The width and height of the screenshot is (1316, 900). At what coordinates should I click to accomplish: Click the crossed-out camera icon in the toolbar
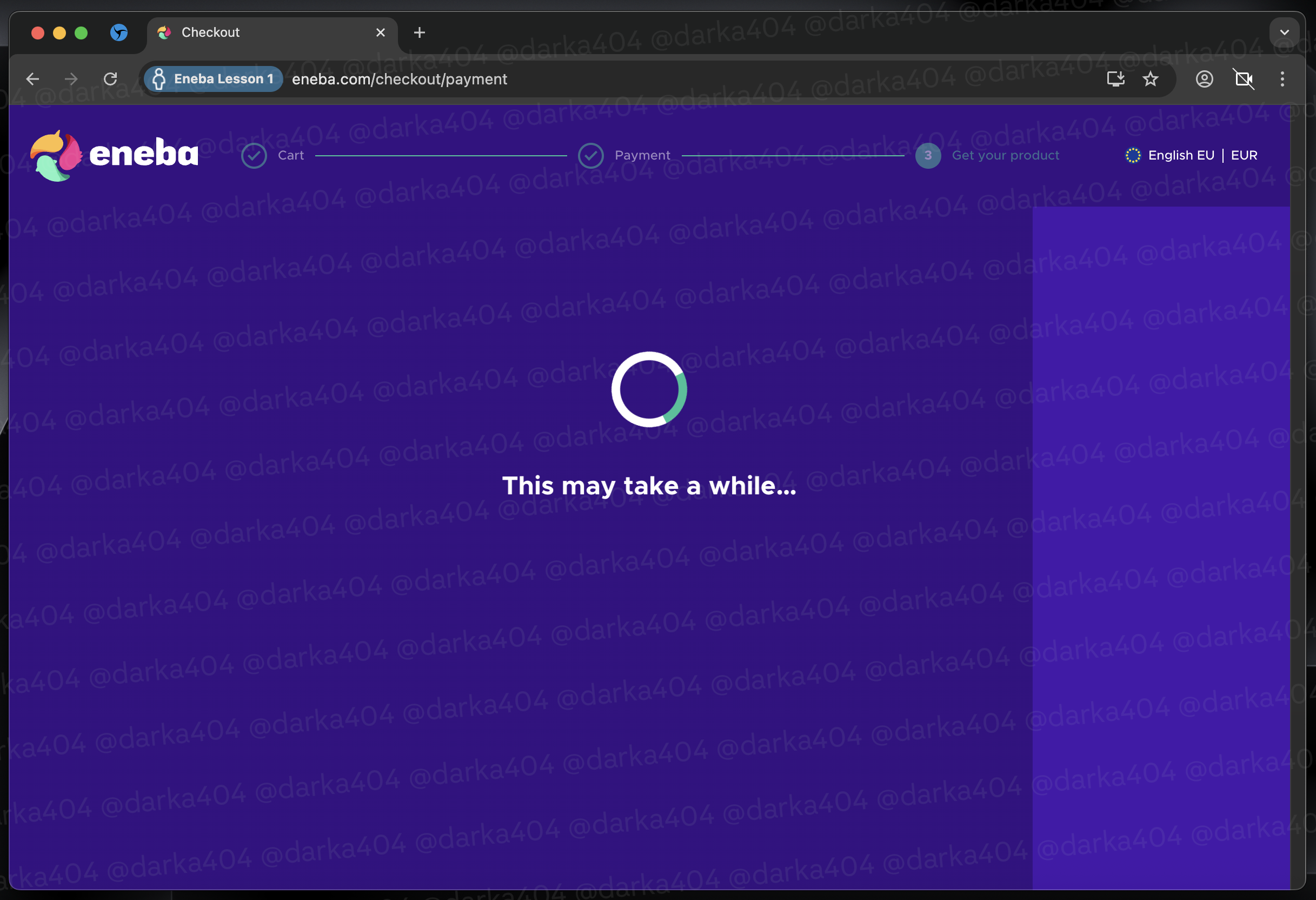click(1244, 79)
